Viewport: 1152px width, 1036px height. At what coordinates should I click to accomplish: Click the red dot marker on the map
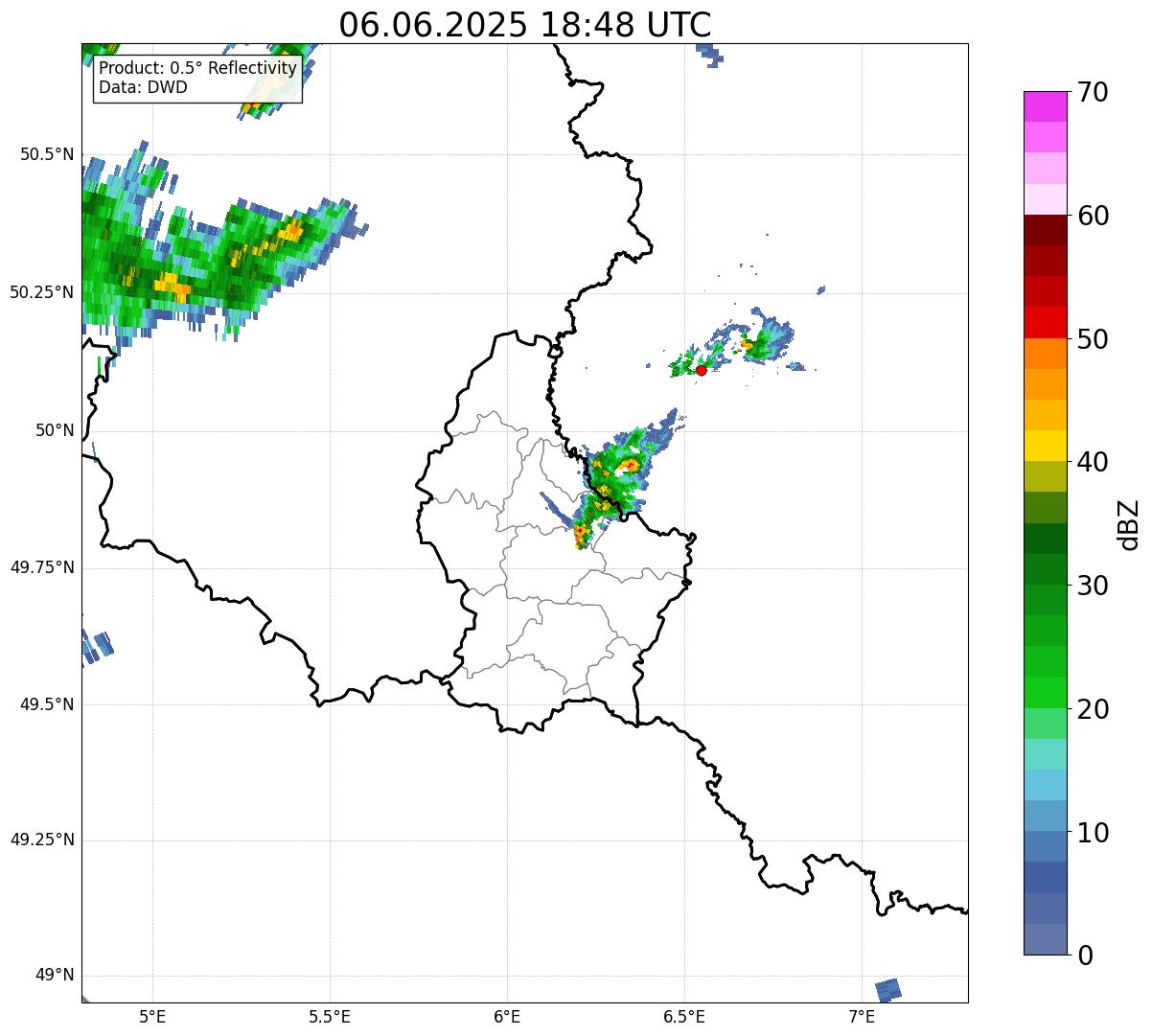click(x=702, y=370)
